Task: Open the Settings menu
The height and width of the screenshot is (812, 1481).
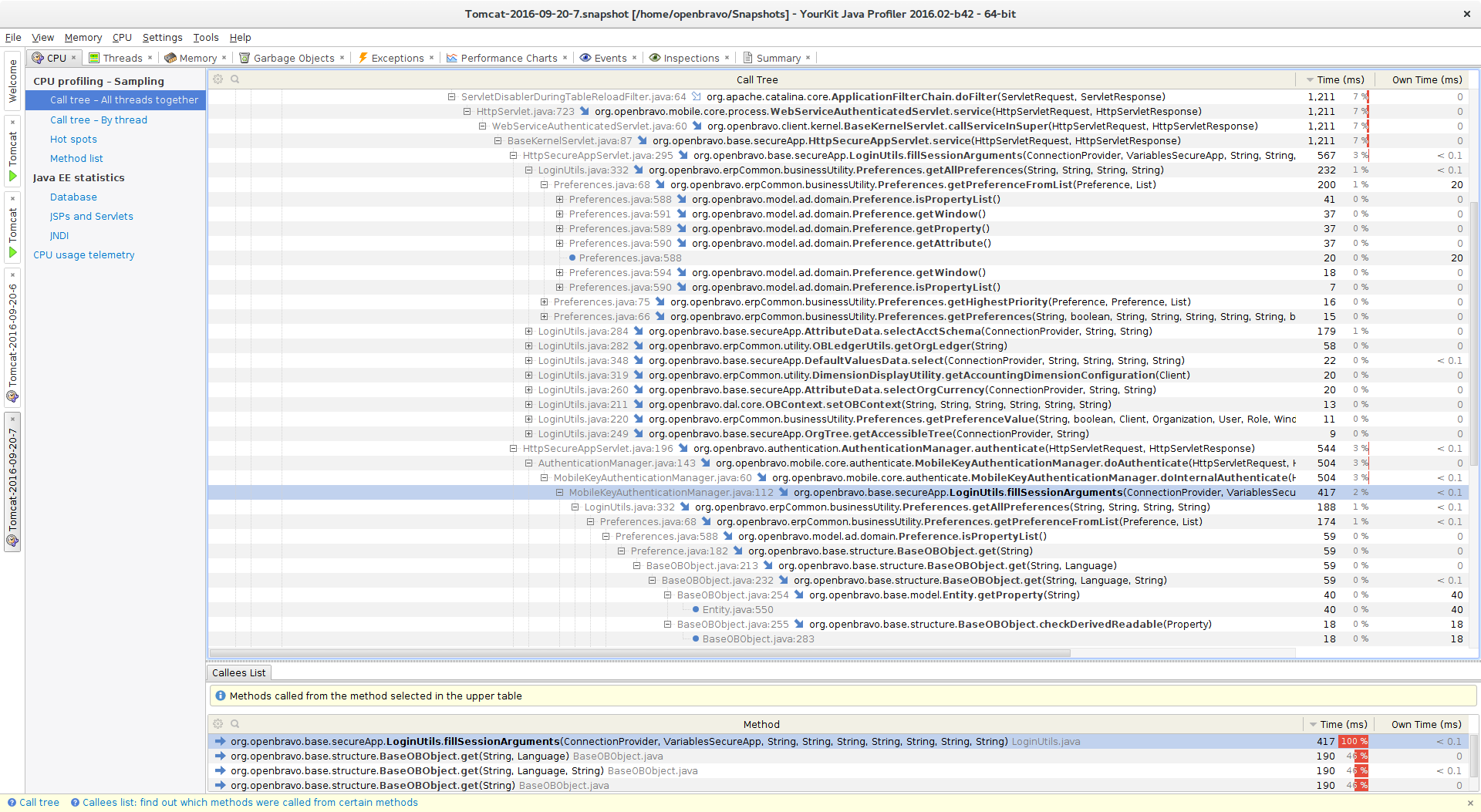Action: click(162, 37)
